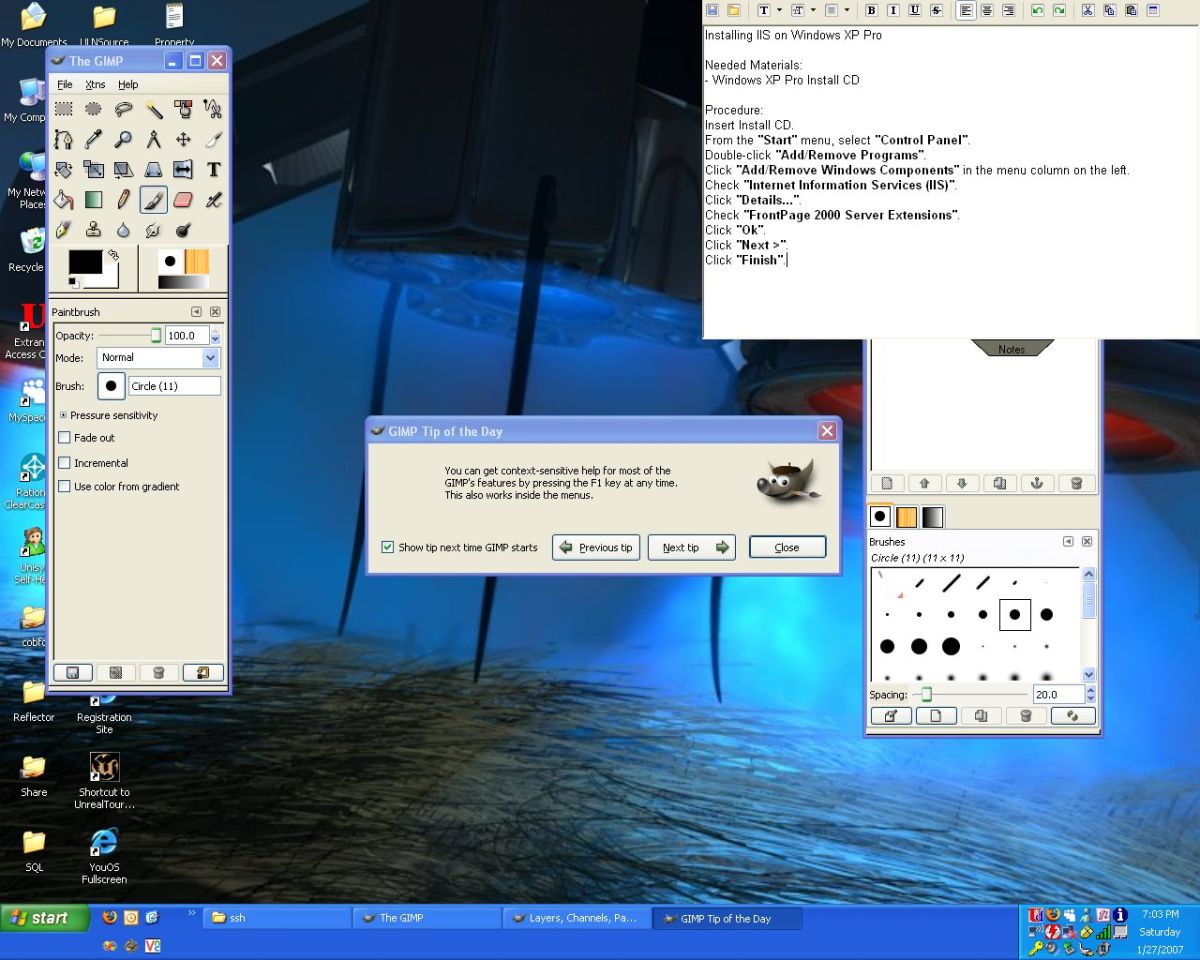Click the refresh brushes button

click(x=1072, y=716)
